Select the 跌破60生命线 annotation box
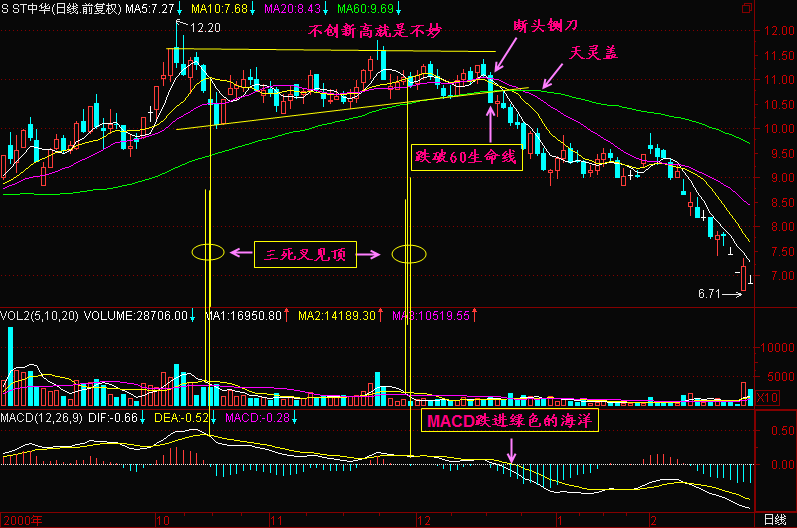Viewport: 797px width, 528px height. coord(468,157)
